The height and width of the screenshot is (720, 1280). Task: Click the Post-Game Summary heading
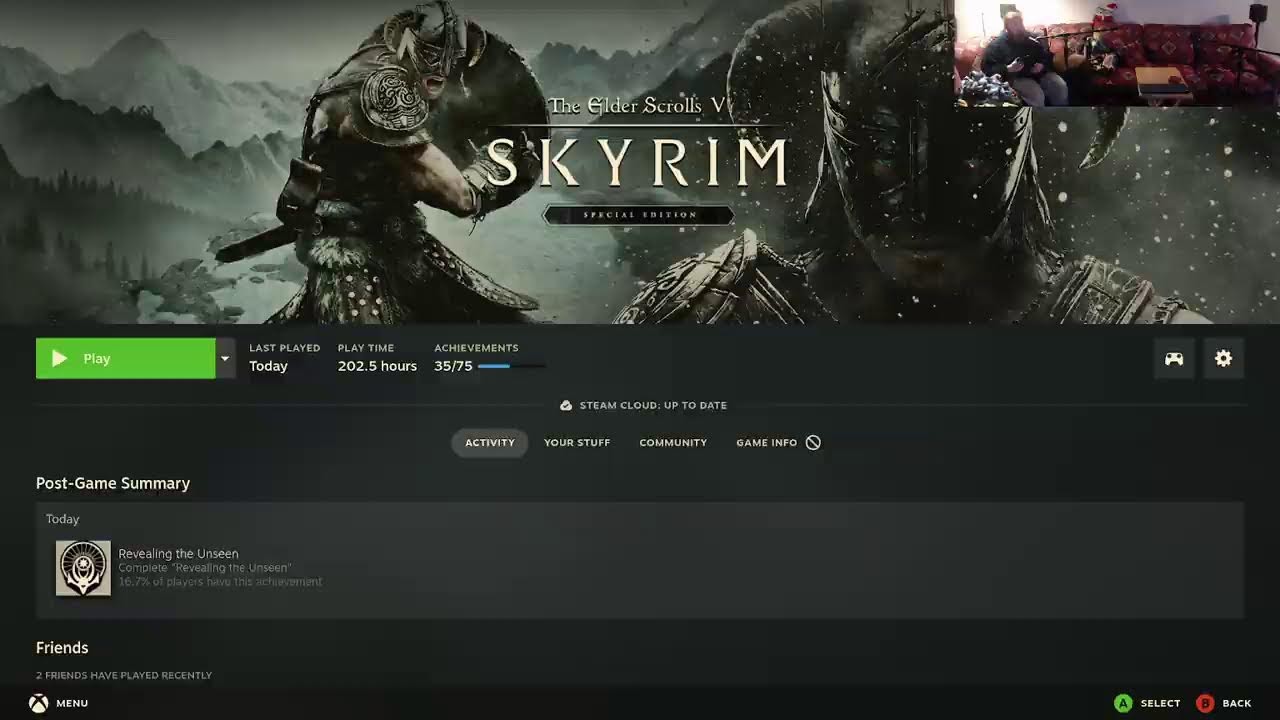coord(113,483)
